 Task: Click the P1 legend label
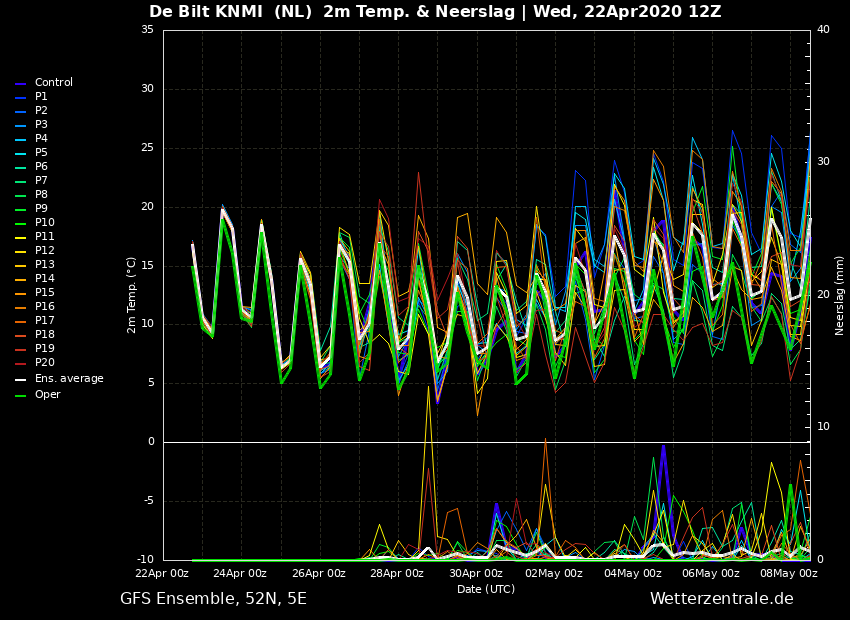click(41, 96)
